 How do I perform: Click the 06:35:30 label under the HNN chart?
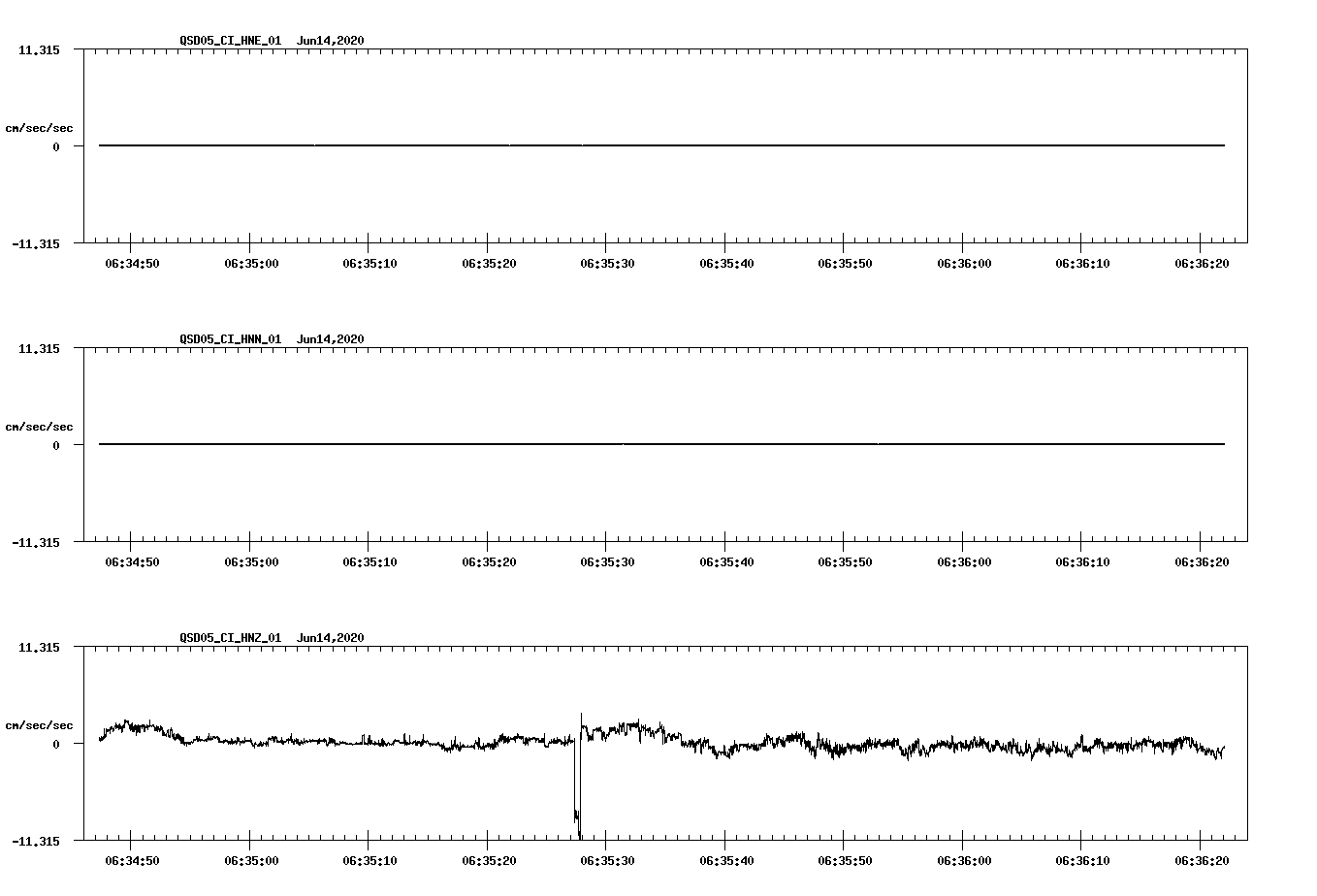(607, 562)
